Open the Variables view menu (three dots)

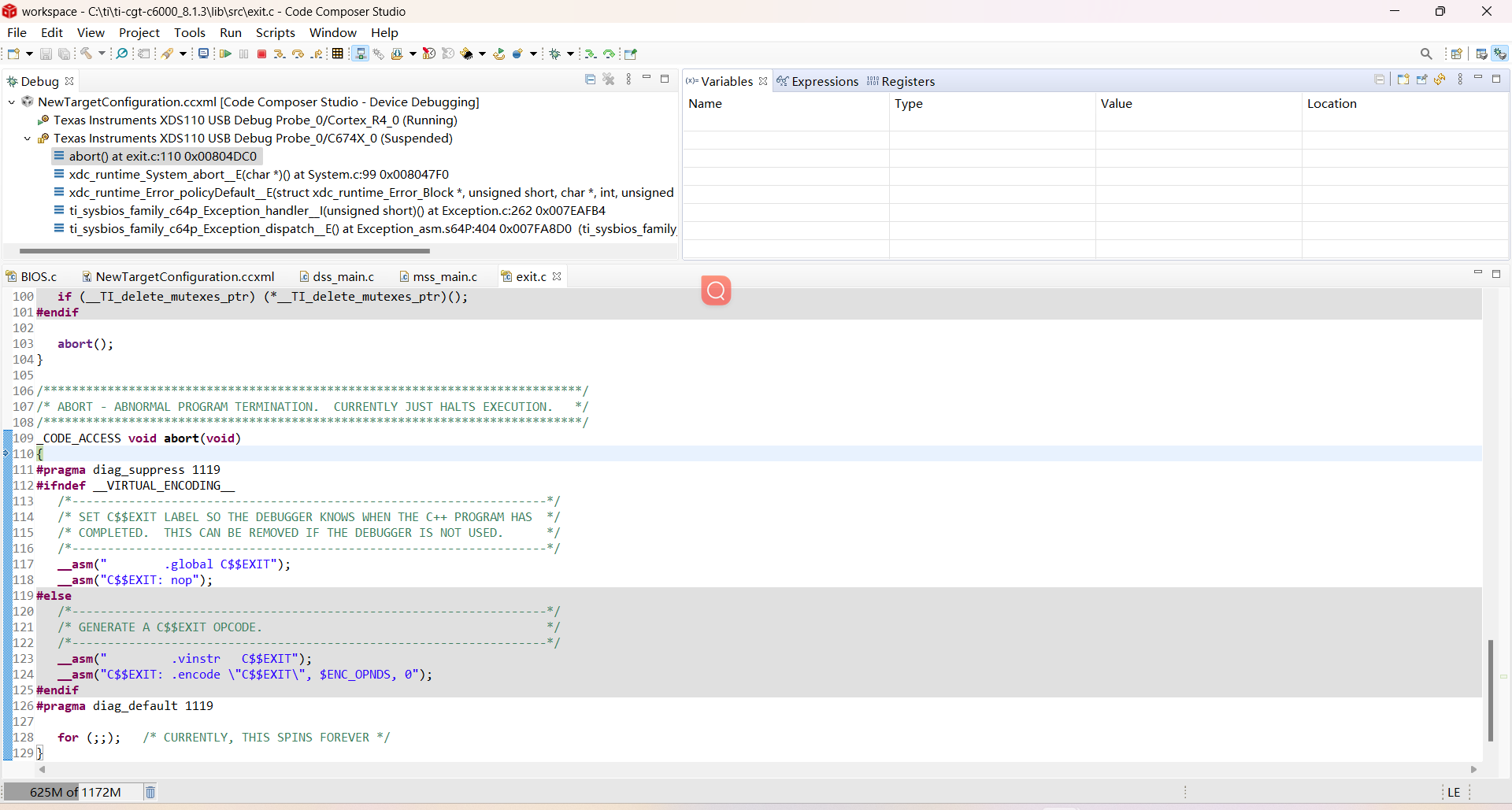point(1460,80)
